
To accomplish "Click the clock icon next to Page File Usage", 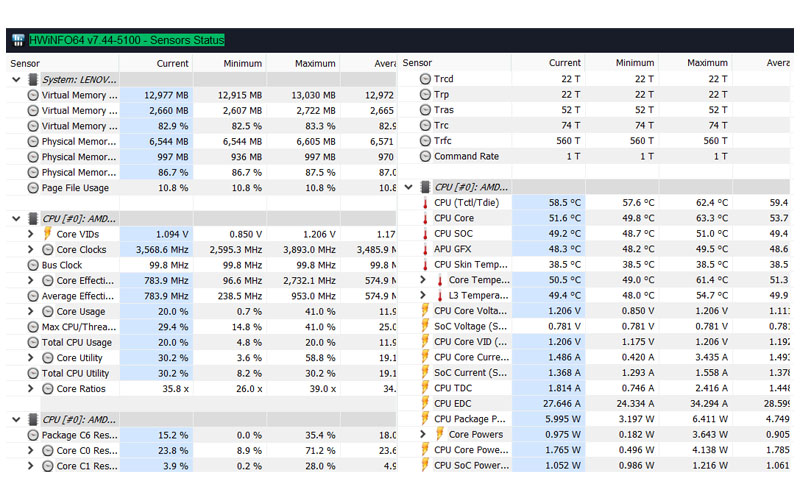I will tap(33, 188).
